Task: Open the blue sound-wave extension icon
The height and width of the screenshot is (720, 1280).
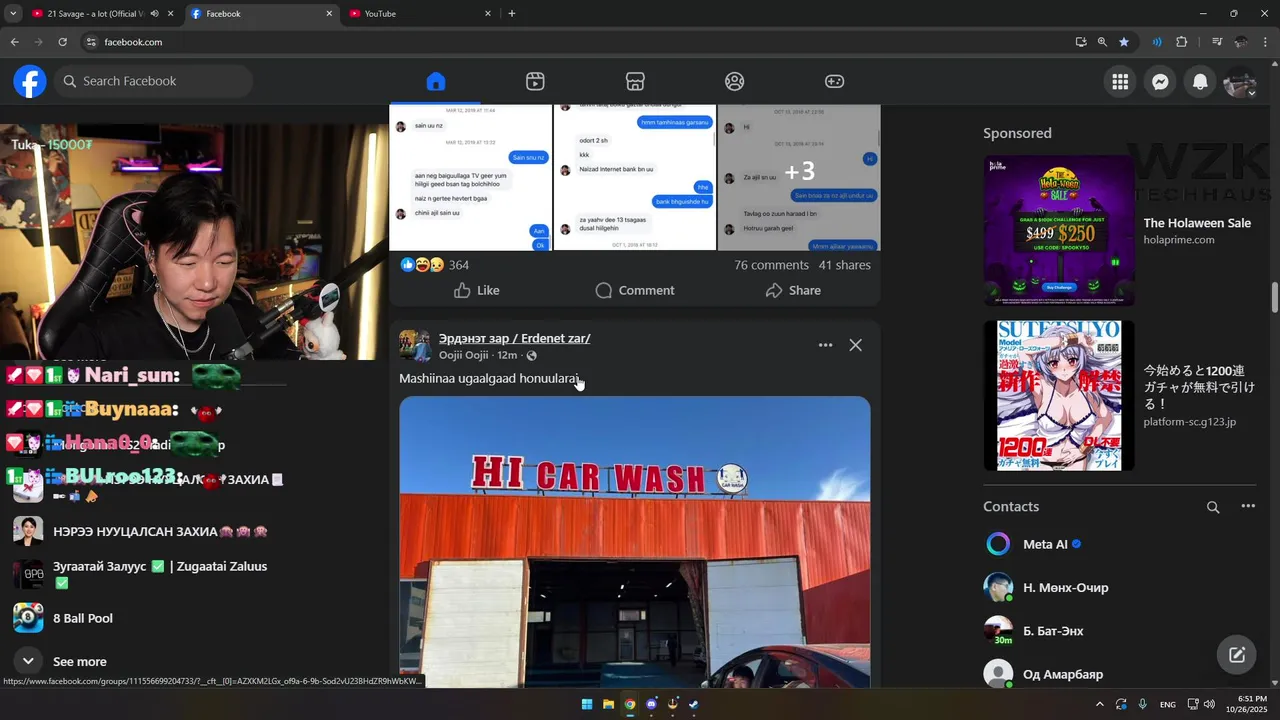Action: 1156,42
